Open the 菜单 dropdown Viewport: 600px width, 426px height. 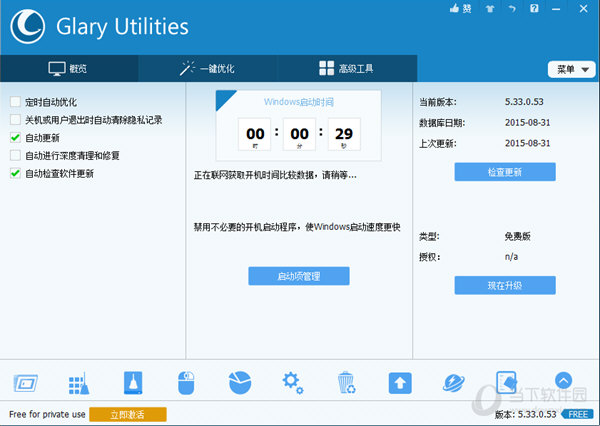572,69
